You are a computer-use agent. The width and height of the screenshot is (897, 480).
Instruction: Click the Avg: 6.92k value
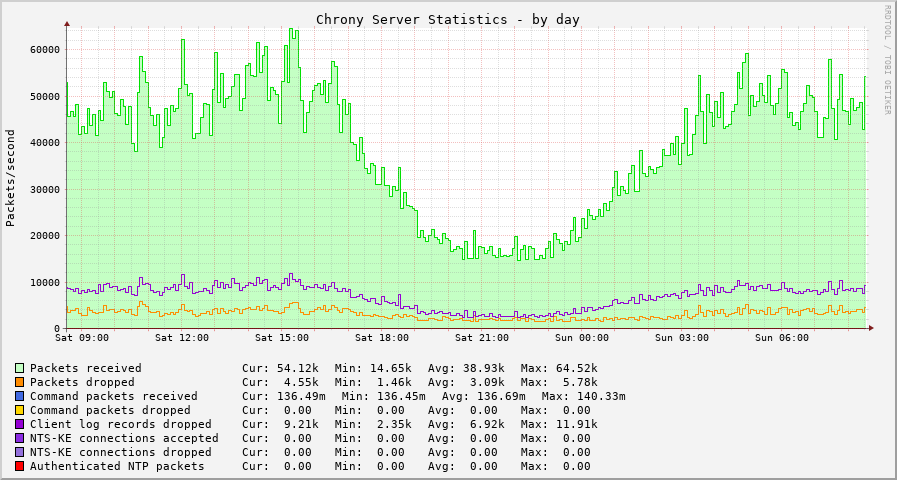tap(466, 425)
